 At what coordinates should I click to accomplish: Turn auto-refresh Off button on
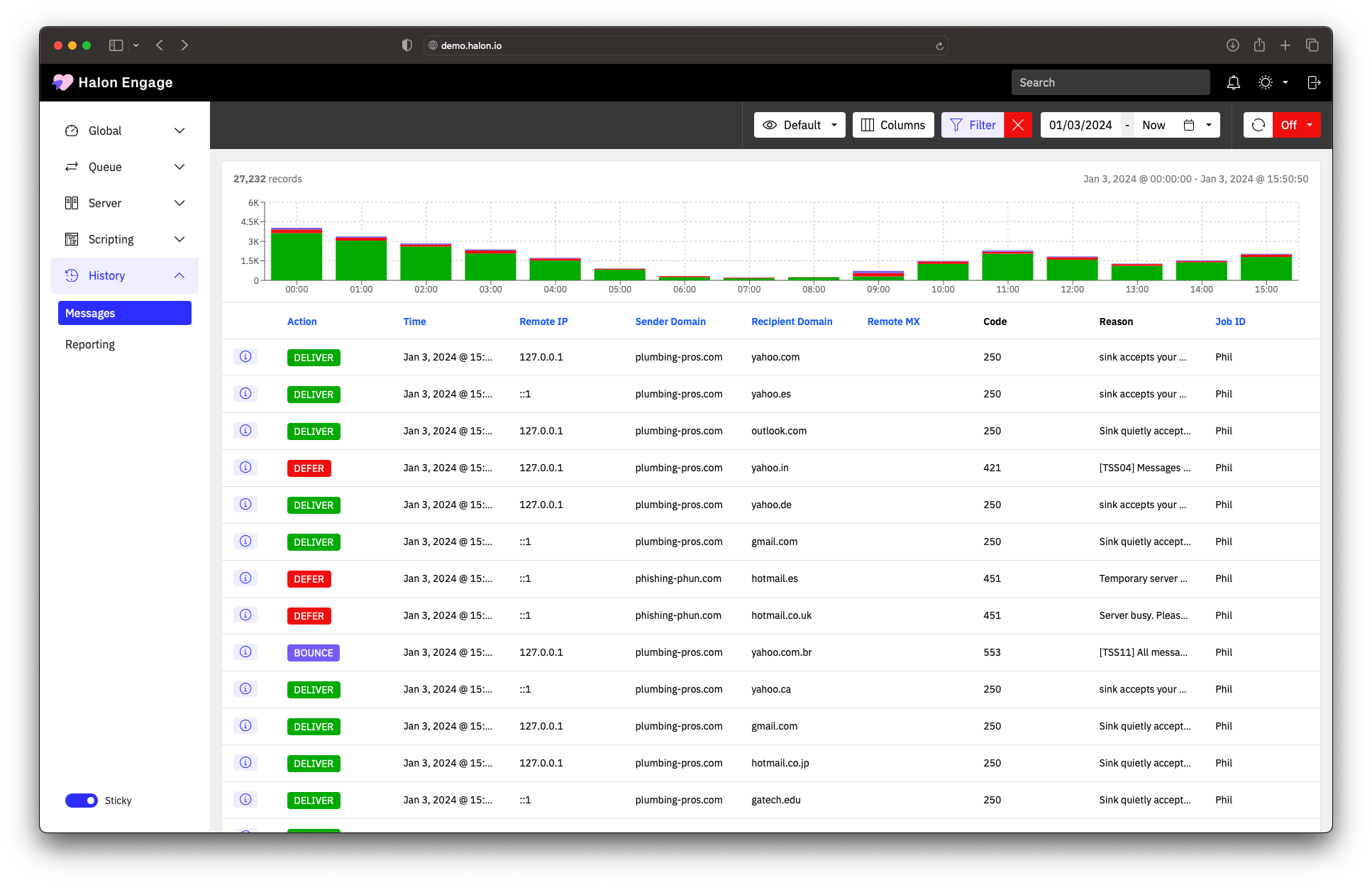tap(1289, 125)
